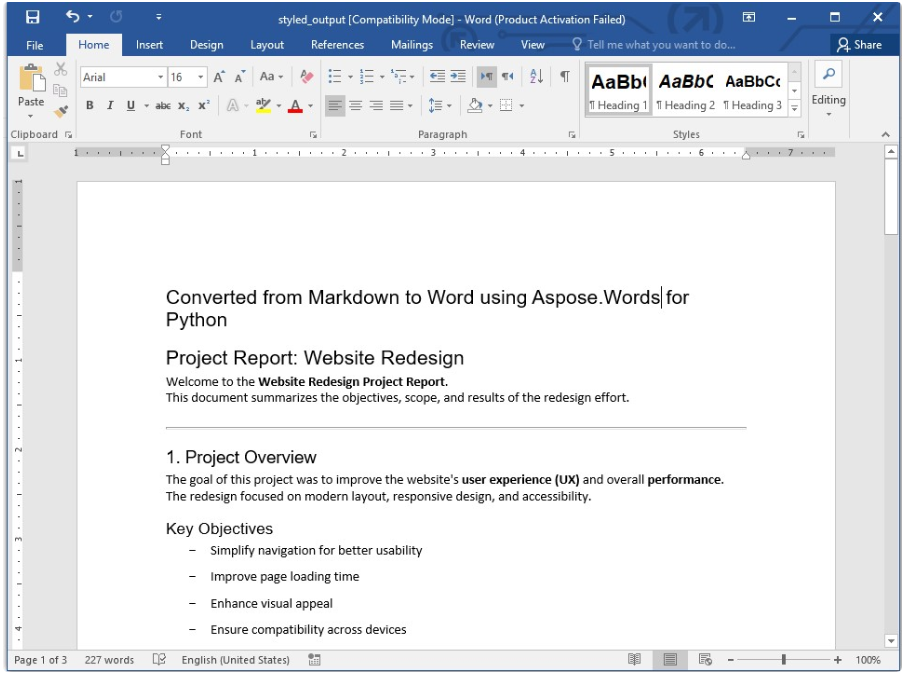Apply bullet list formatting
This screenshot has width=907, height=675.
click(335, 77)
